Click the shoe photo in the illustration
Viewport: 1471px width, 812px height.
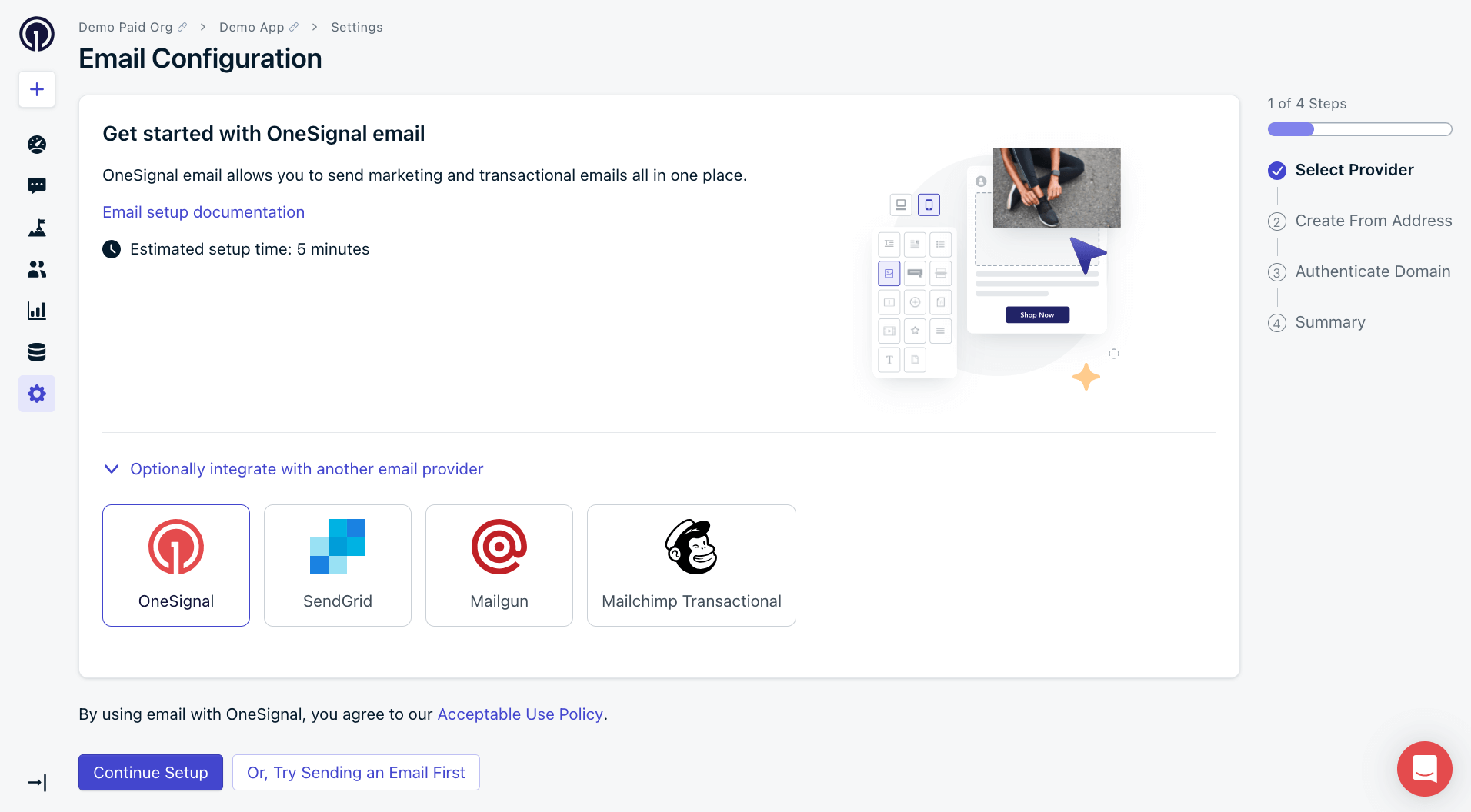point(1057,188)
